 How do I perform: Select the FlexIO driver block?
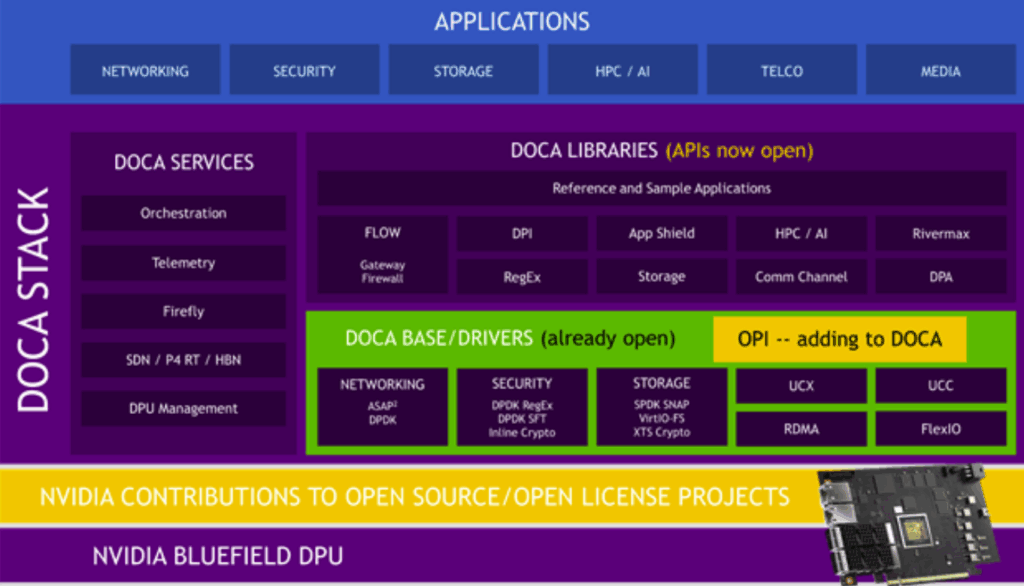click(940, 429)
